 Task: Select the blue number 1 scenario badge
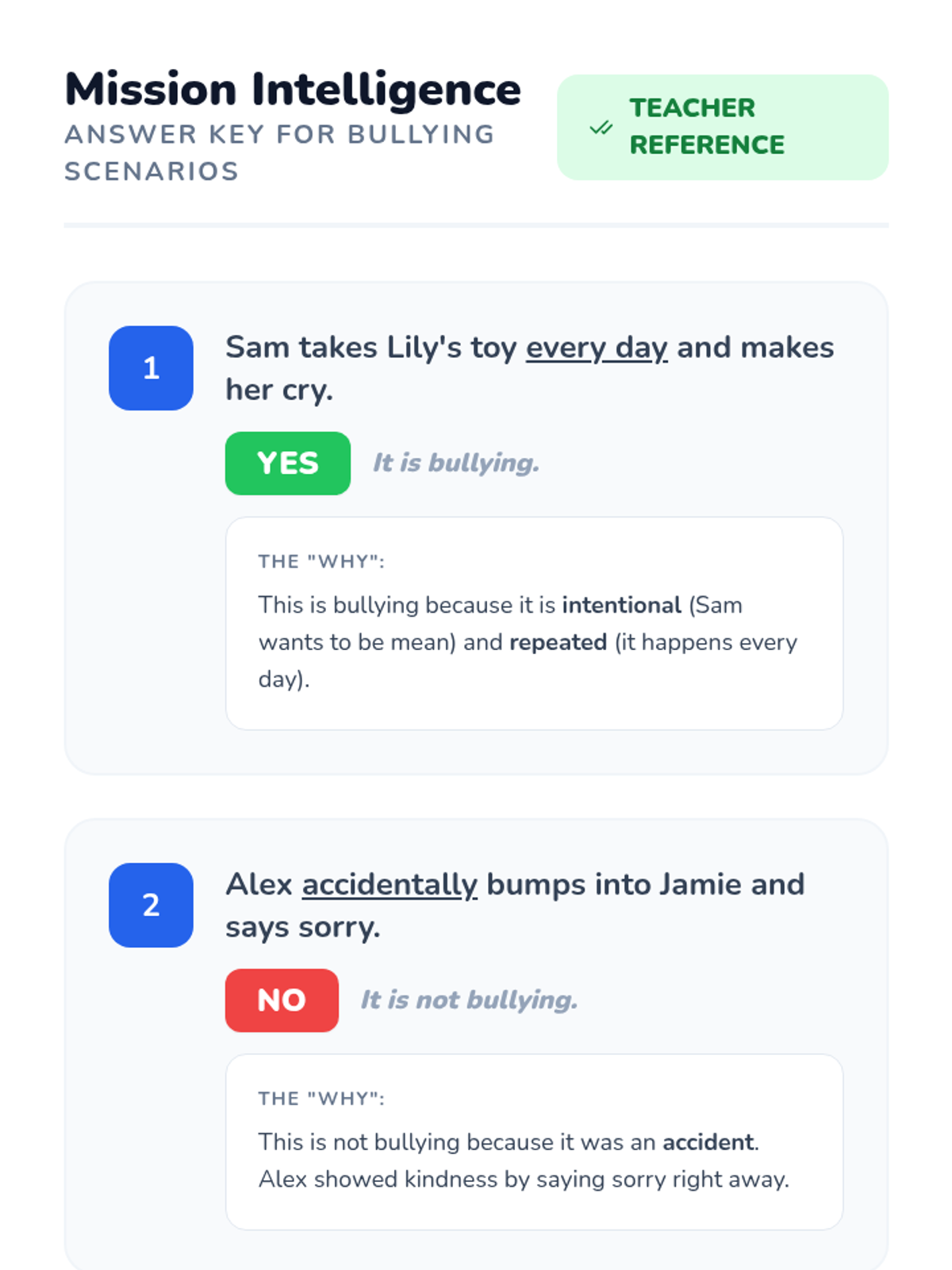(x=151, y=368)
